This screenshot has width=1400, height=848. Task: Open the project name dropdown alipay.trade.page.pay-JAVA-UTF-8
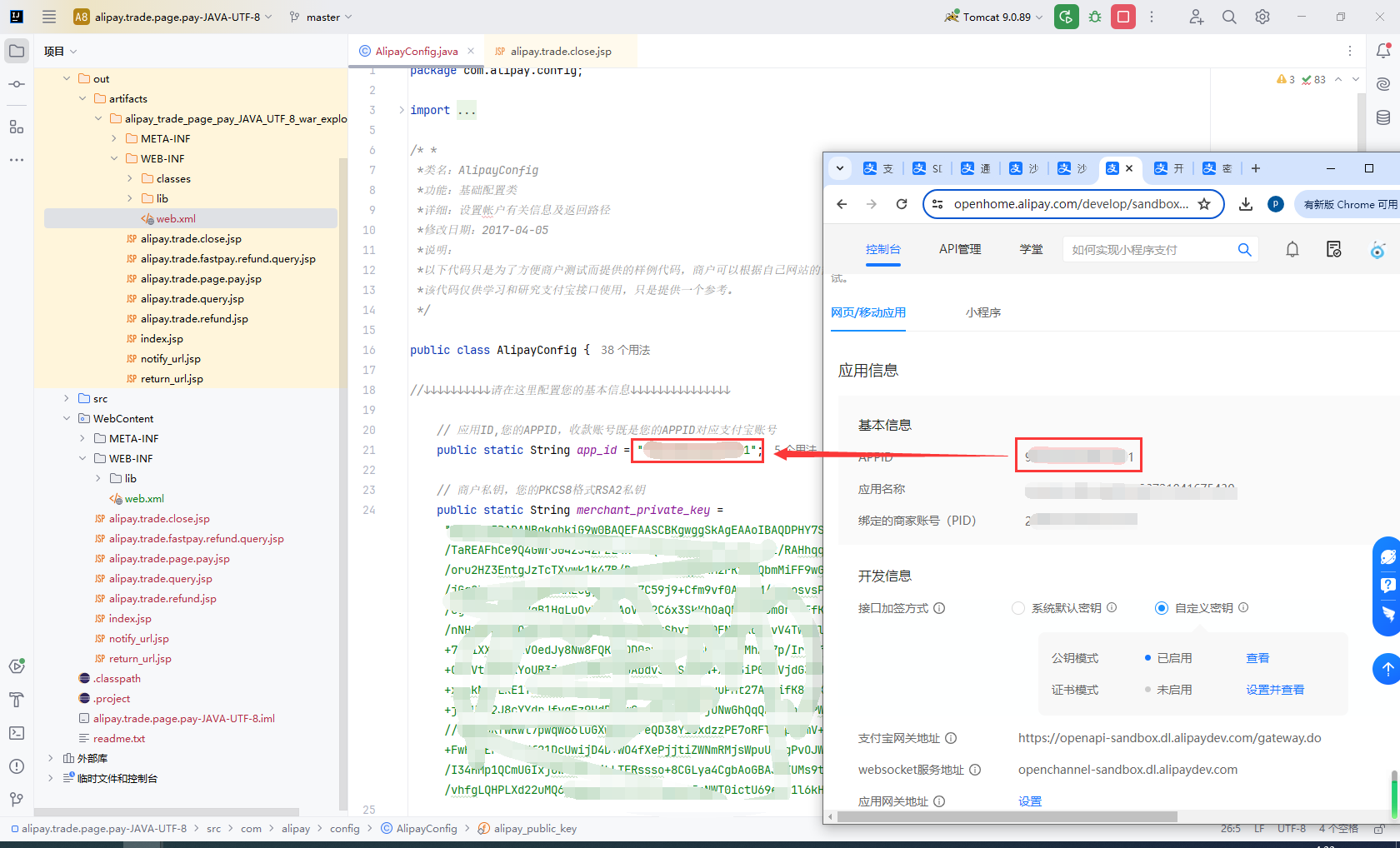tap(172, 17)
